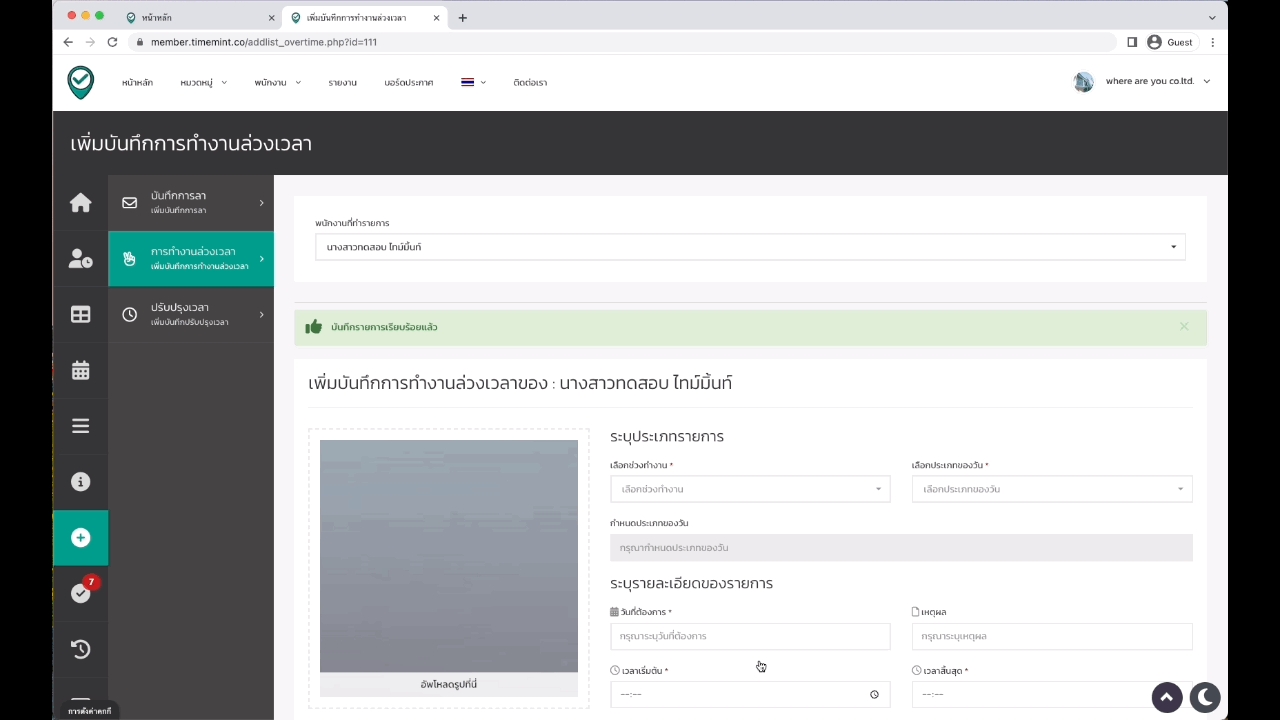The height and width of the screenshot is (720, 1280).
Task: Open the รายงาน menu item
Action: point(342,83)
